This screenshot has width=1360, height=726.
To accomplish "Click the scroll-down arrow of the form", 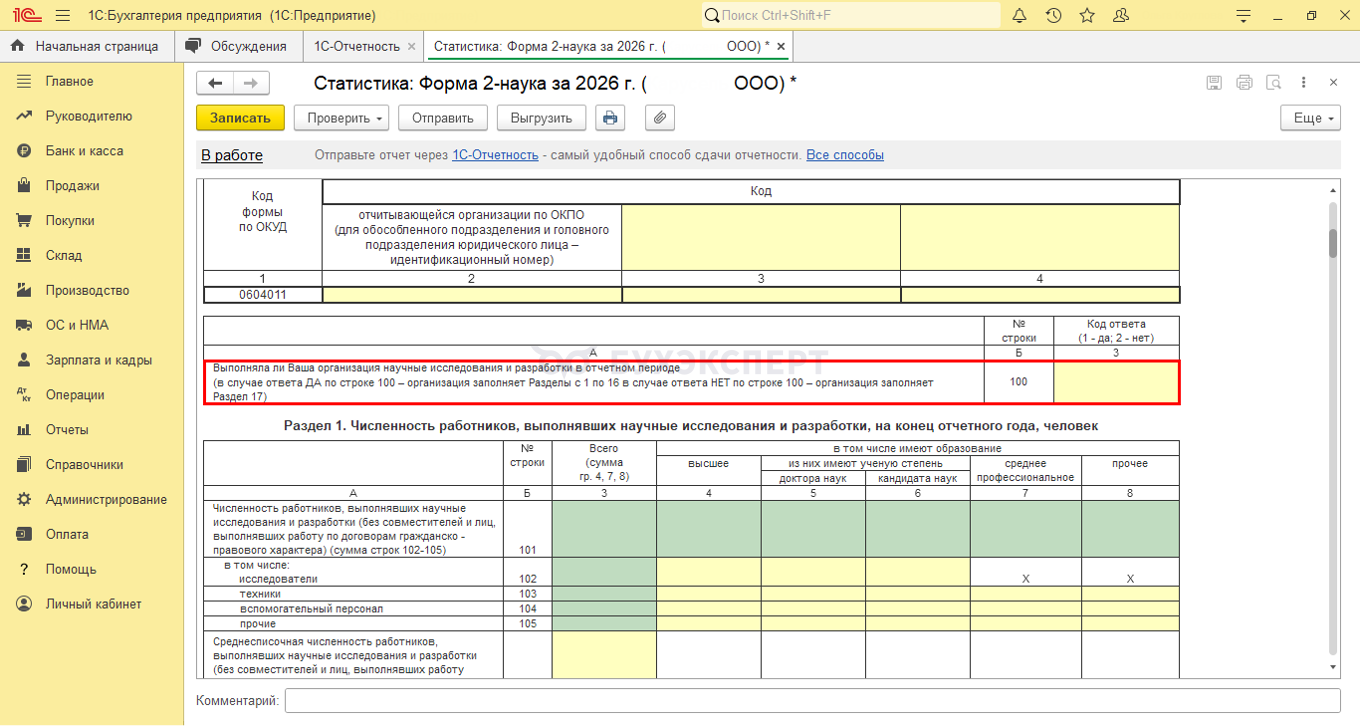I will click(1333, 666).
